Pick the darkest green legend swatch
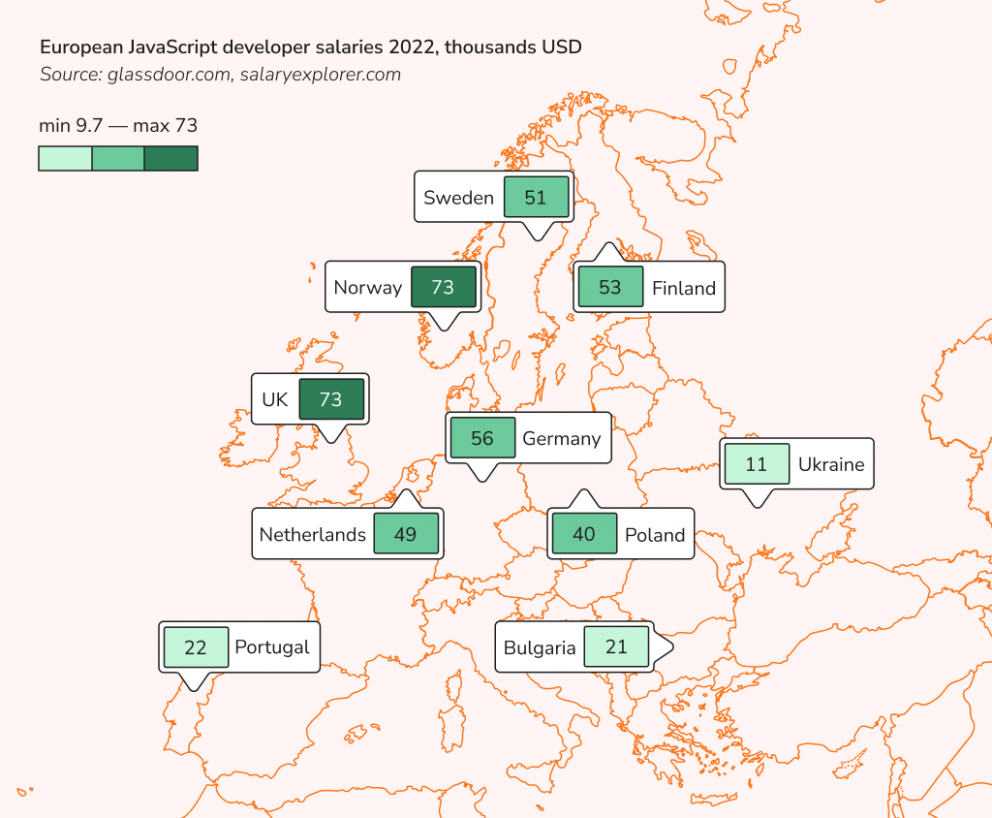 (171, 158)
